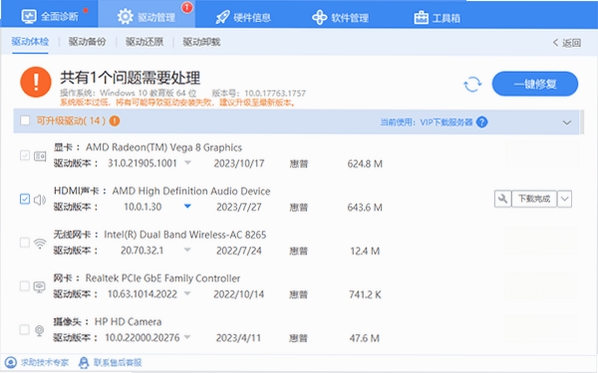Image resolution: width=598 pixels, height=373 pixels.
Task: Click the rocket icon of 硬件信息
Action: click(x=222, y=17)
